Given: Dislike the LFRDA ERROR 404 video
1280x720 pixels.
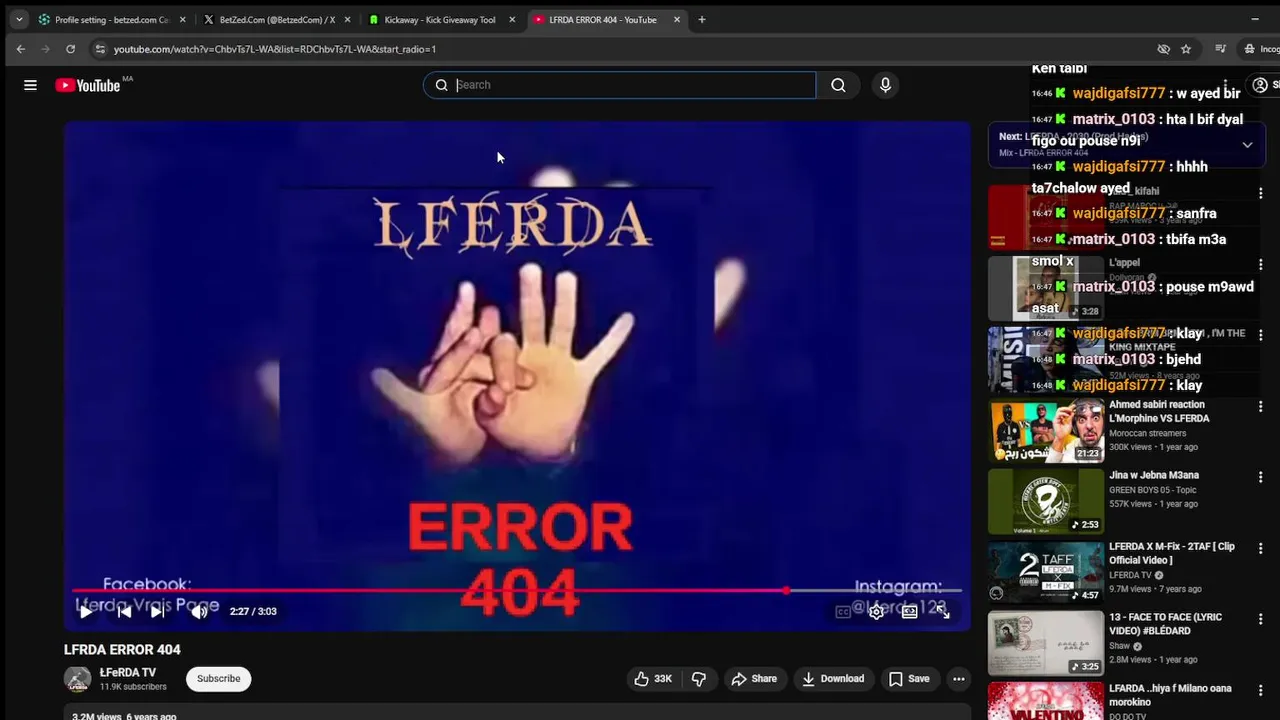Looking at the screenshot, I should [699, 679].
